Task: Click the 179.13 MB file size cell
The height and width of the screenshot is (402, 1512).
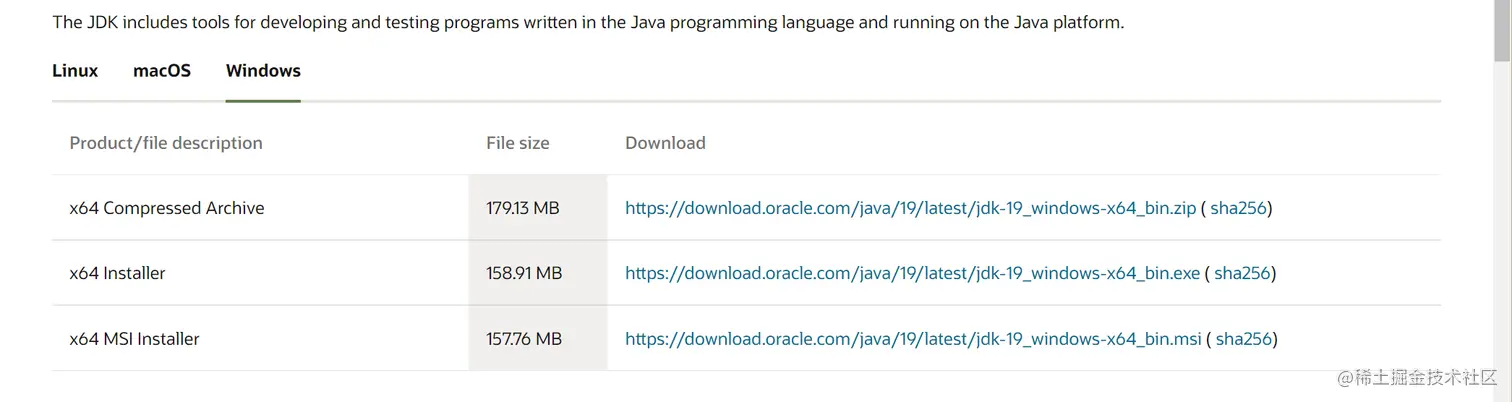Action: click(x=523, y=208)
